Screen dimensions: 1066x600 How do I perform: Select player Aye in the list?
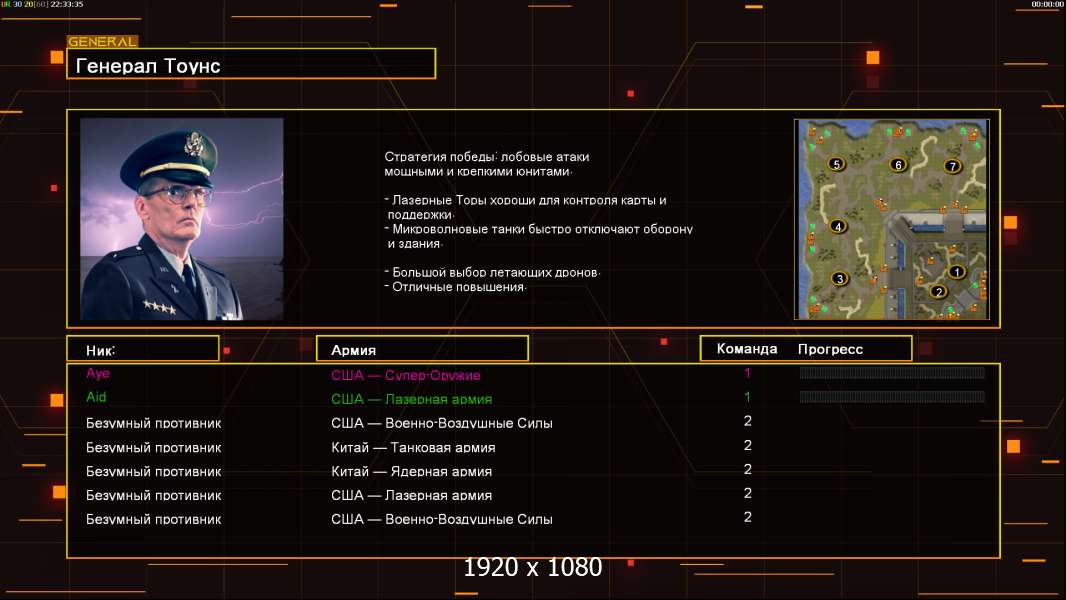(x=98, y=373)
